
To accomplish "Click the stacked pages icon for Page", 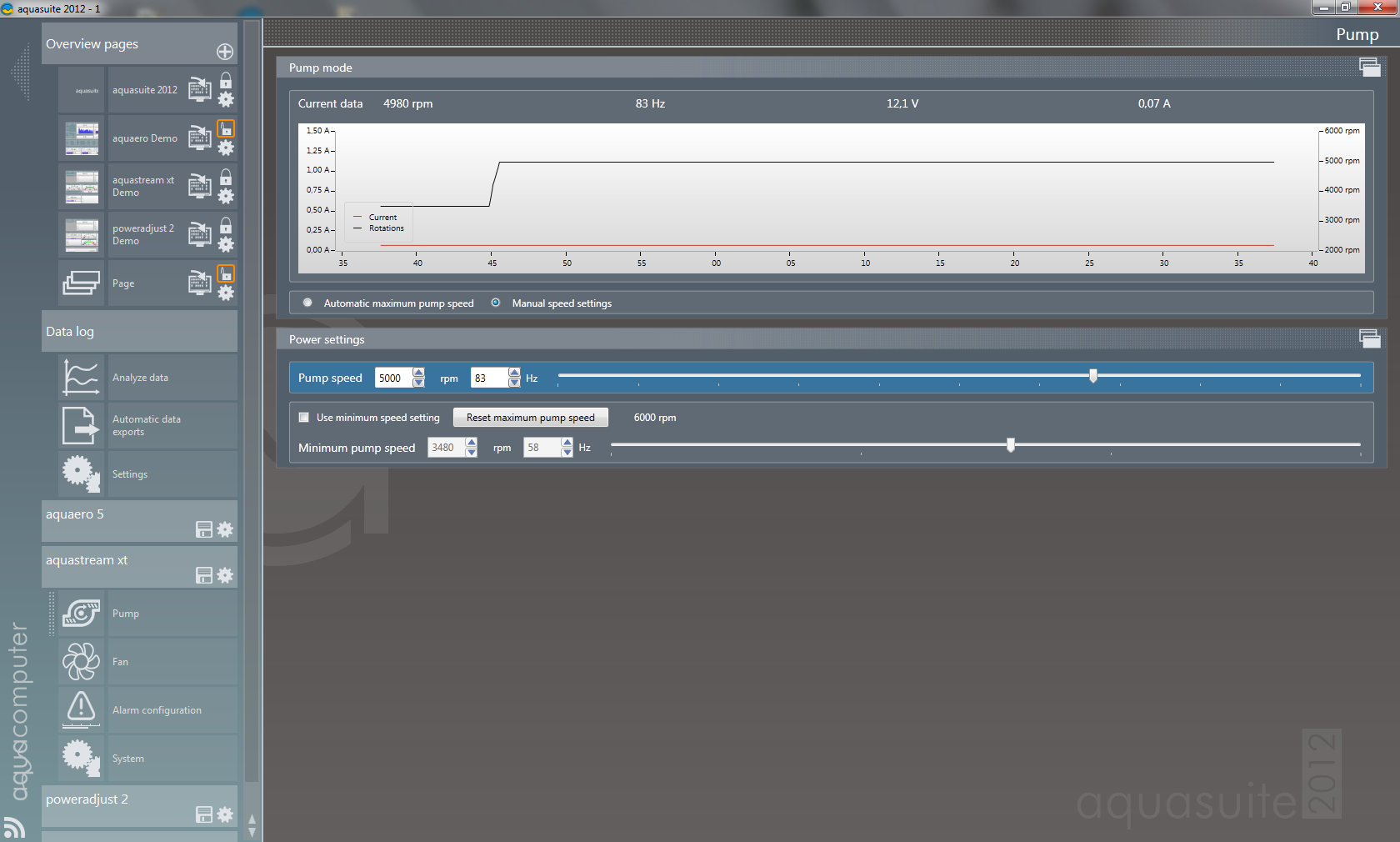I will point(82,283).
